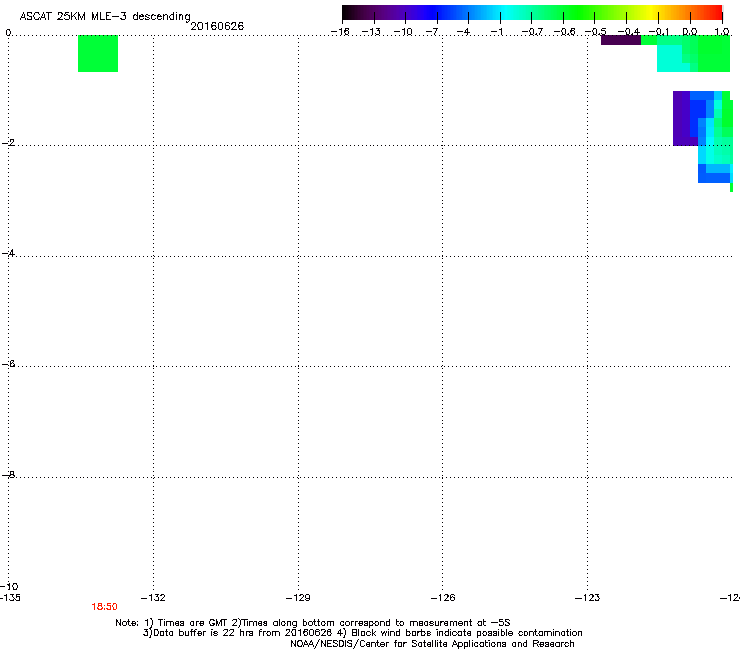Click the NOAA/NESDIS Center for Satellite Applications credit

432,643
